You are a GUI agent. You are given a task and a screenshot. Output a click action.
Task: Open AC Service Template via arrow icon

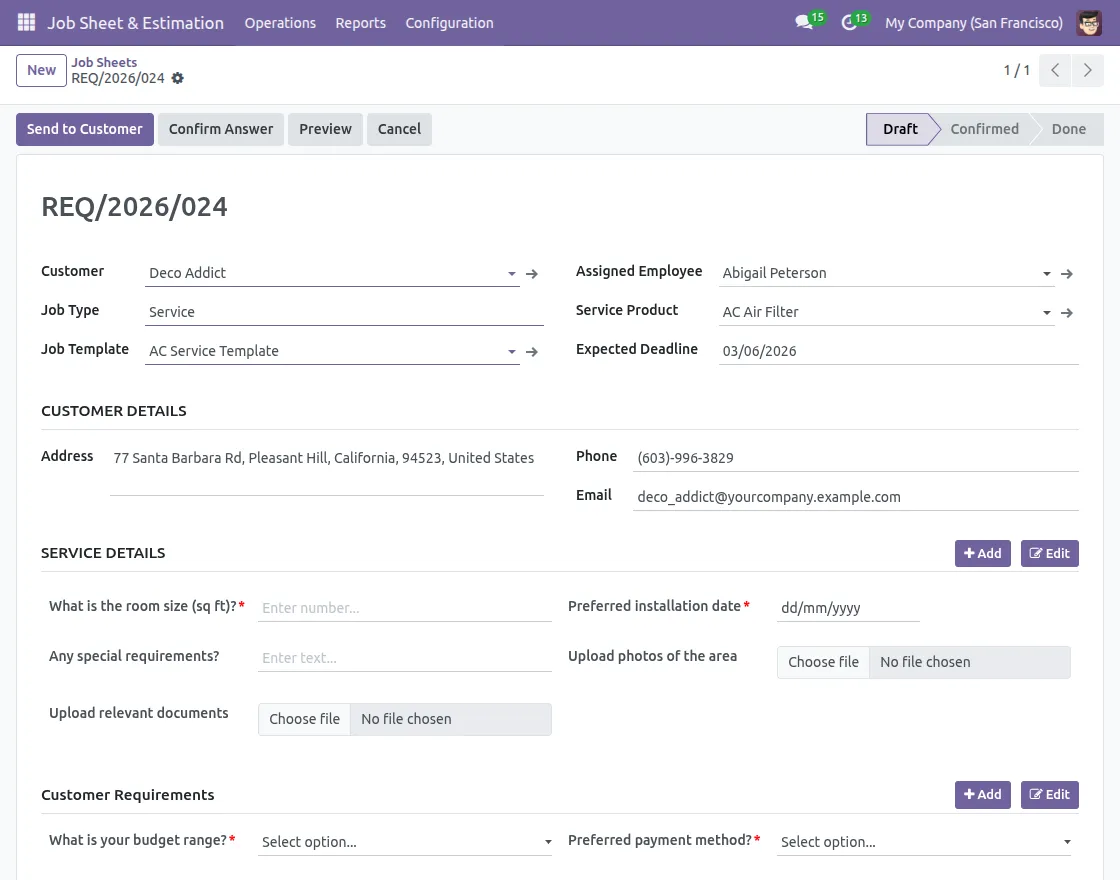pos(532,351)
